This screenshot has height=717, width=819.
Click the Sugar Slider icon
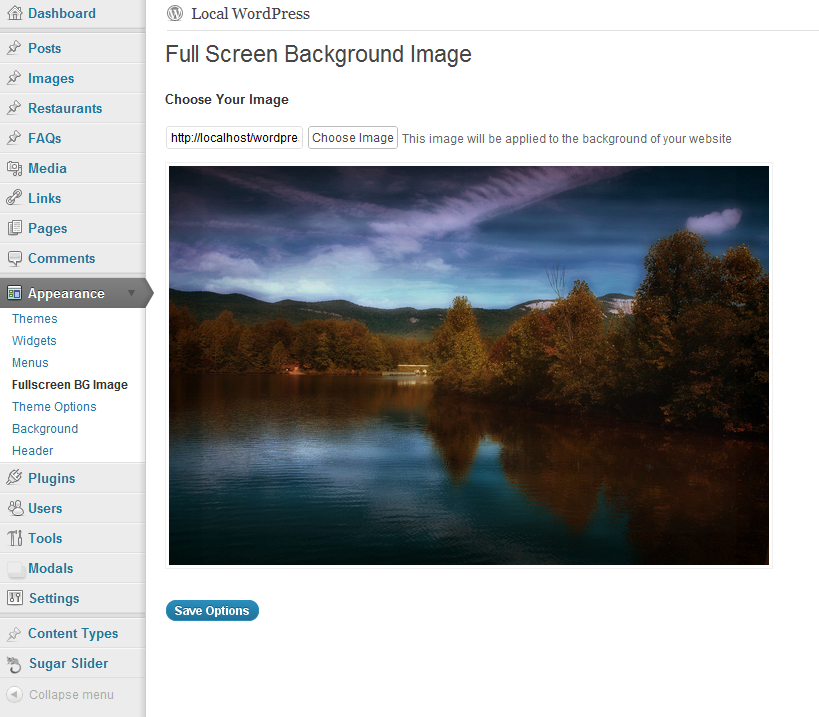point(14,664)
